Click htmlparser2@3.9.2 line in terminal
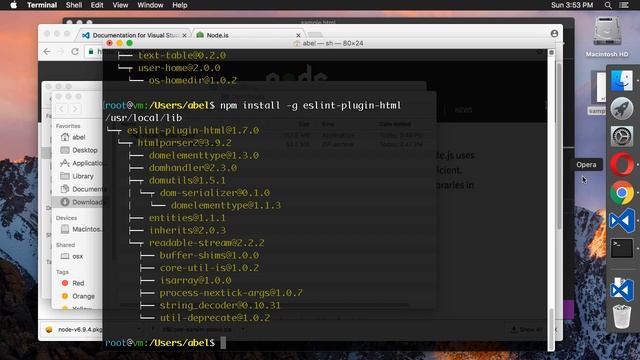Viewport: 640px width, 360px height. click(x=184, y=143)
